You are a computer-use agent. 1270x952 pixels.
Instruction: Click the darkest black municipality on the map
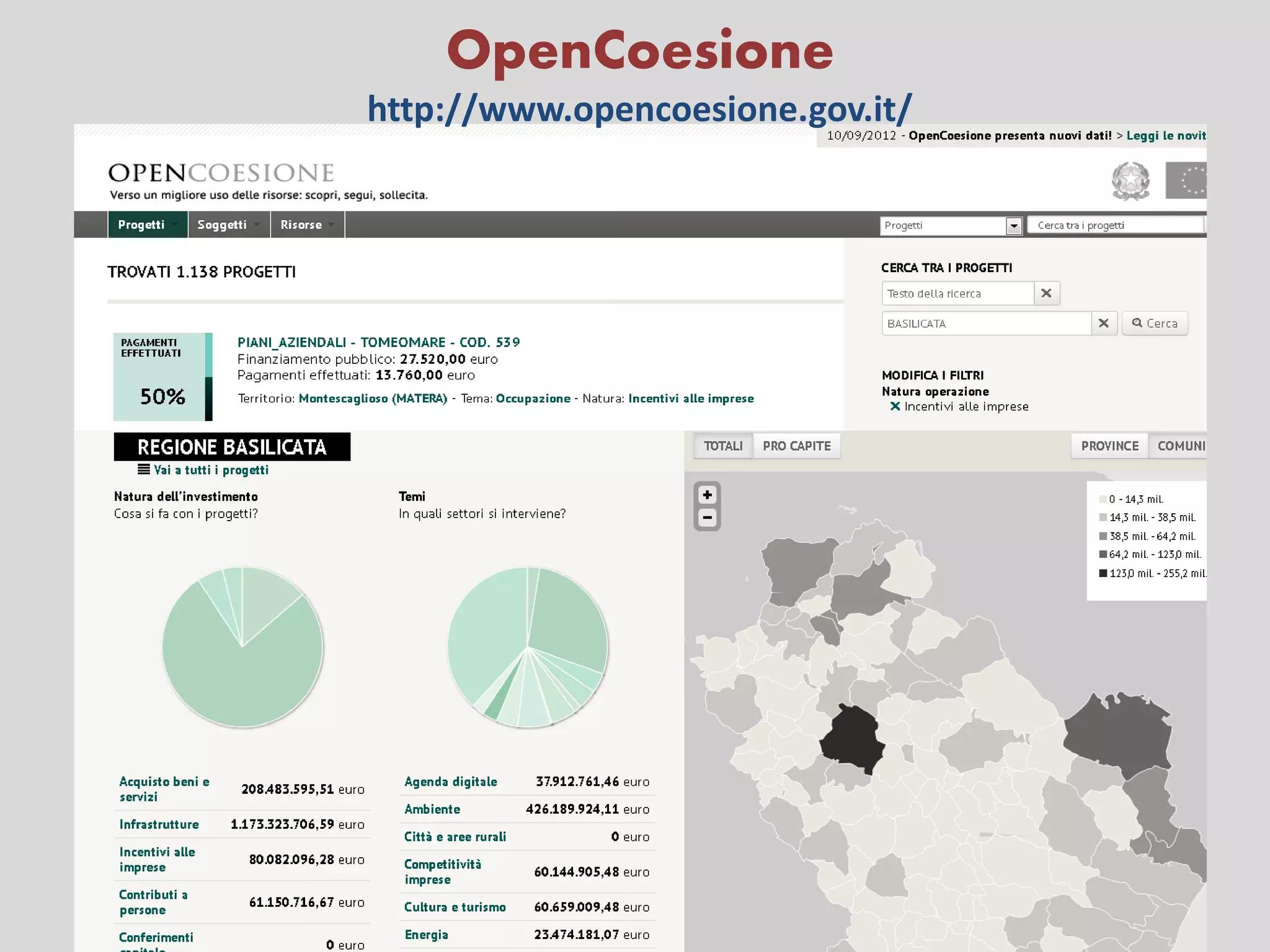pyautogui.click(x=853, y=739)
